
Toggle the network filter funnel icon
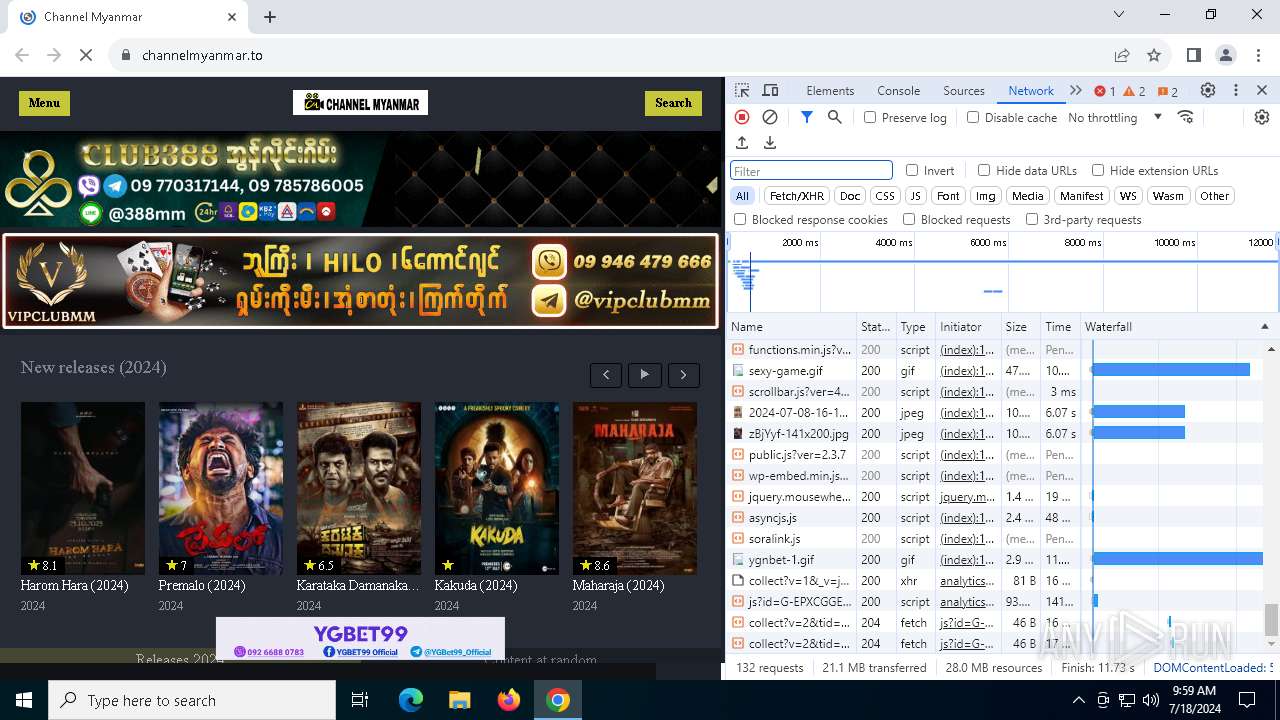pos(807,117)
